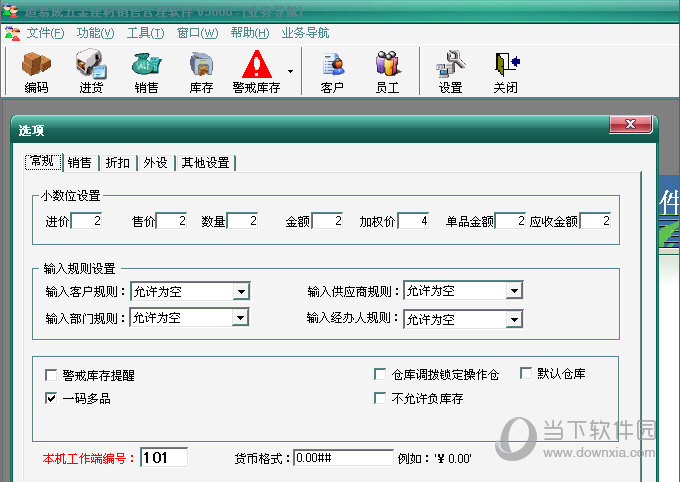Click the 金额 decimal places field
The height and width of the screenshot is (482, 680).
click(x=327, y=221)
